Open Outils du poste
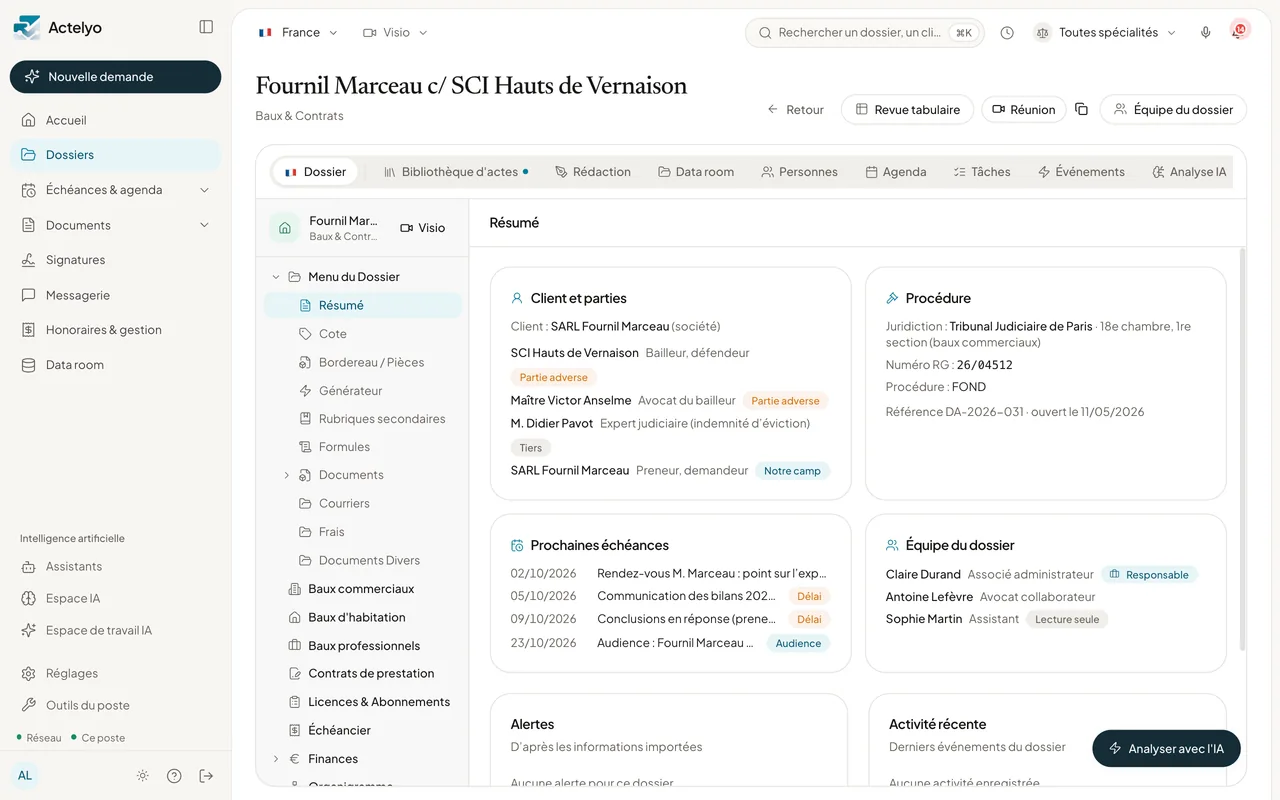 (x=115, y=705)
